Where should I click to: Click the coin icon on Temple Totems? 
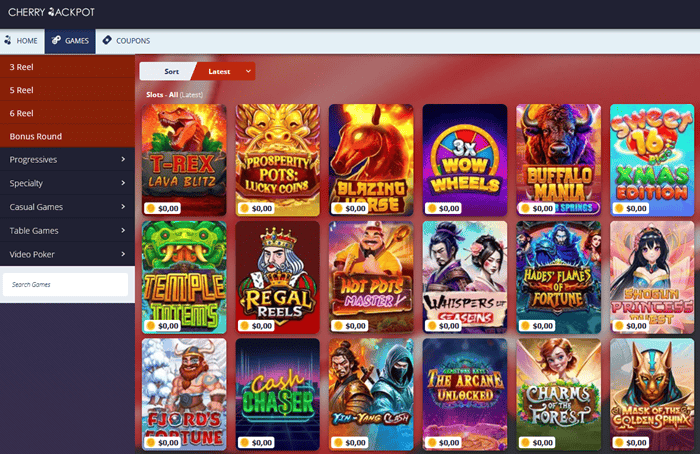pos(151,325)
